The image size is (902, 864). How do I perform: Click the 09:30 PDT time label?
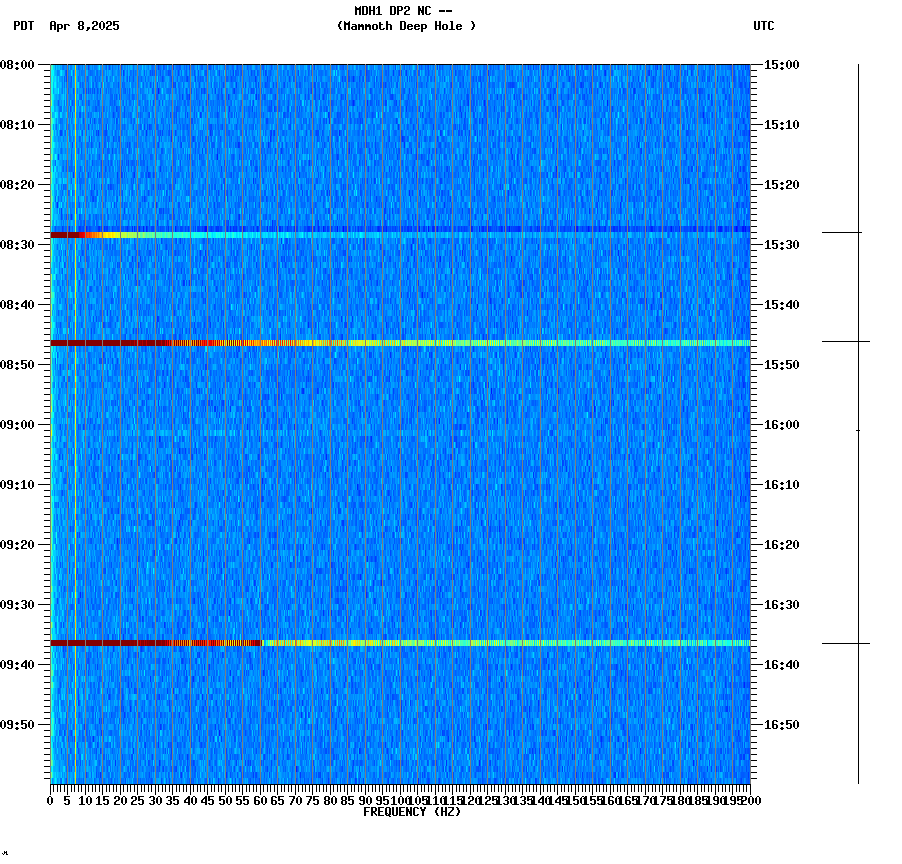coord(20,603)
